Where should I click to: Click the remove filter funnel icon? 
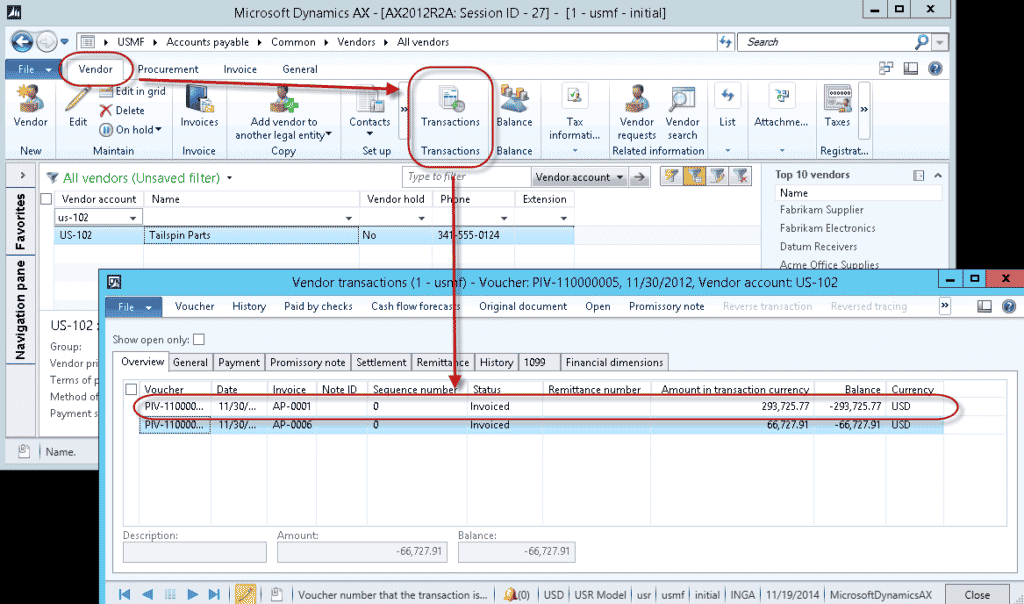point(740,176)
